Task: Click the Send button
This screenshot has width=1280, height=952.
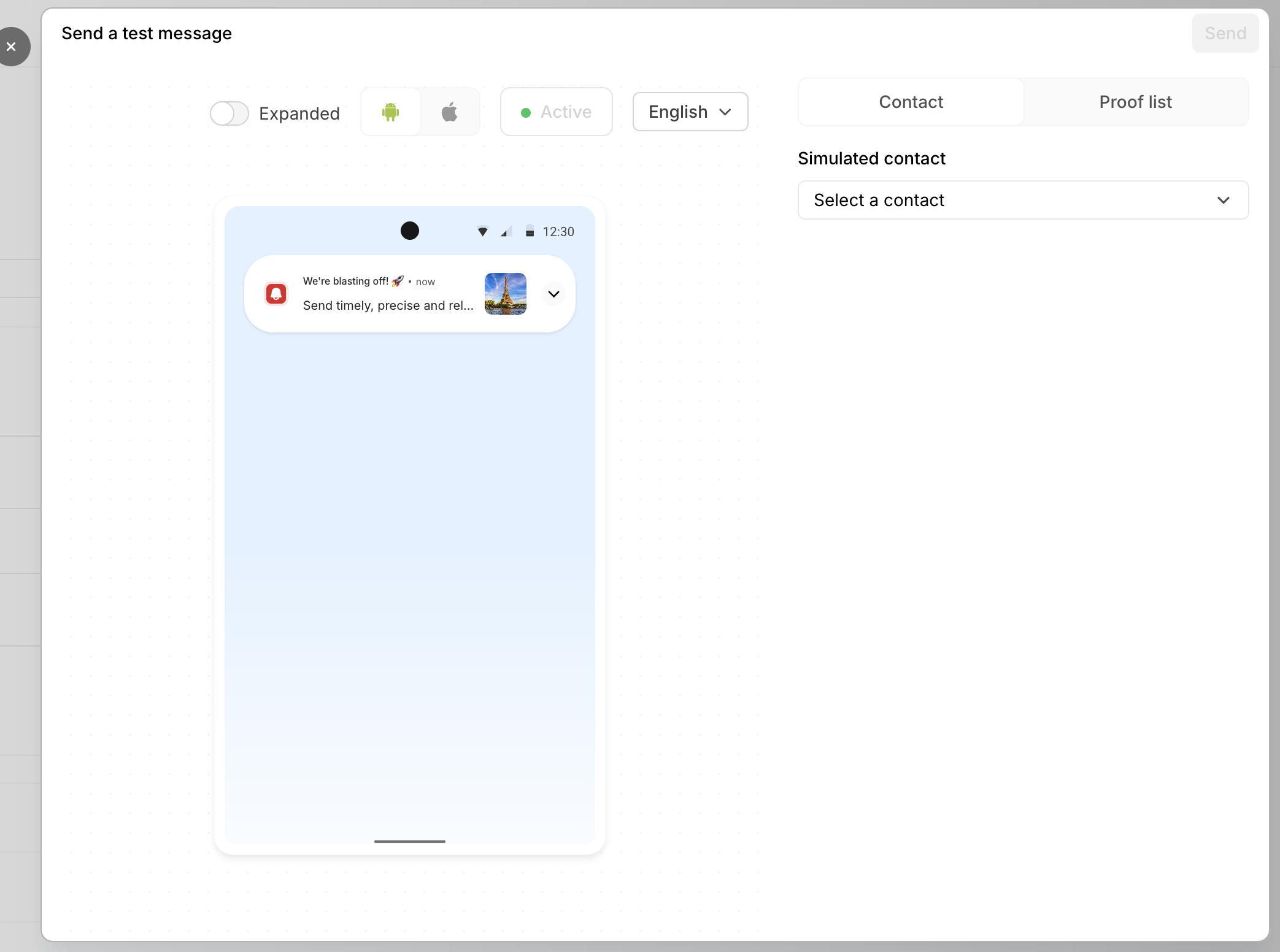Action: tap(1225, 33)
